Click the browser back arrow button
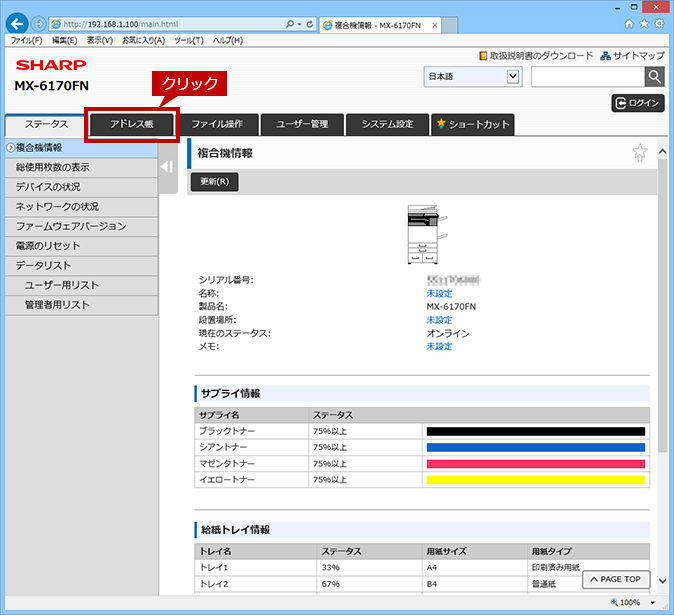The height and width of the screenshot is (615, 674). click(x=17, y=24)
